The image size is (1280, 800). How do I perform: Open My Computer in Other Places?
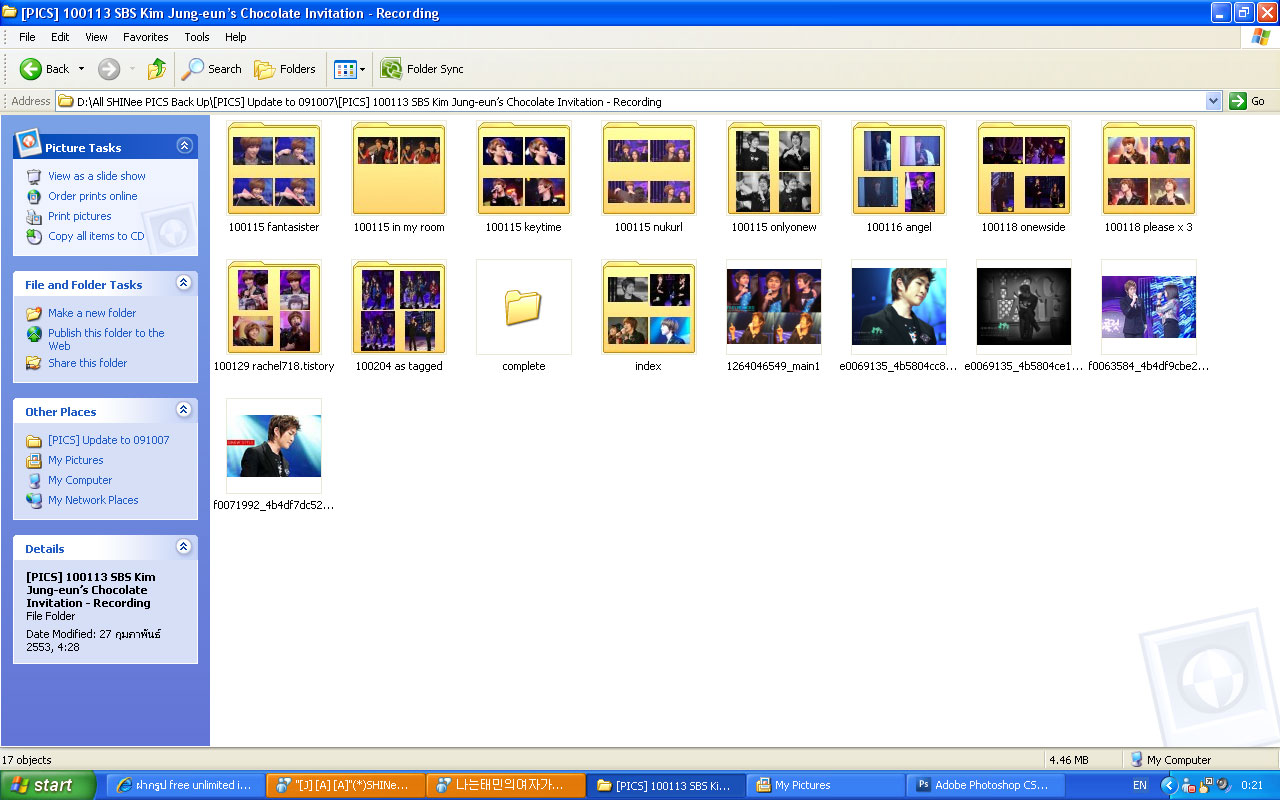coord(80,480)
